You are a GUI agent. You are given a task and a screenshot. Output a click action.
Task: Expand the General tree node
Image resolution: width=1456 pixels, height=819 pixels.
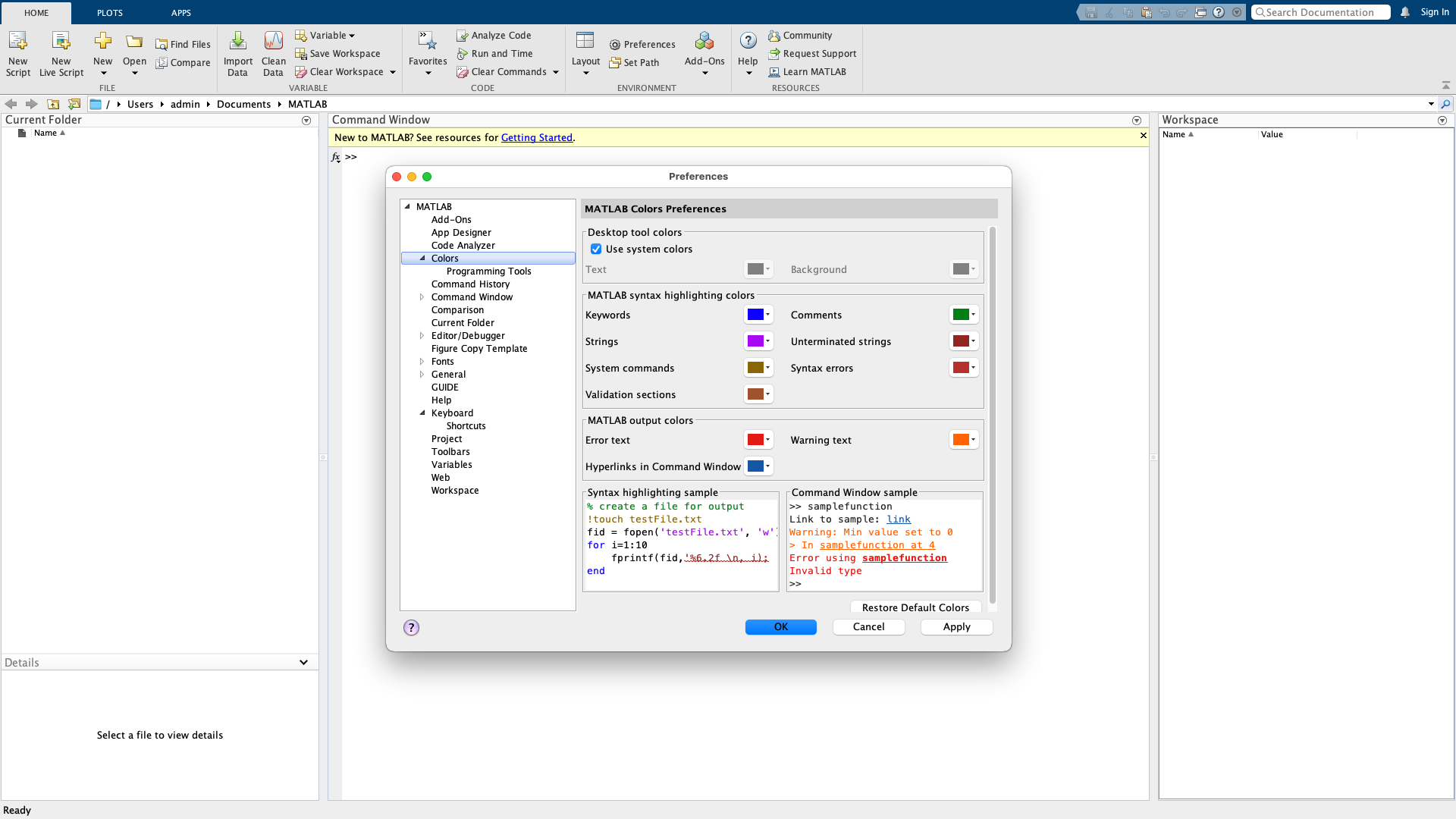coord(422,375)
